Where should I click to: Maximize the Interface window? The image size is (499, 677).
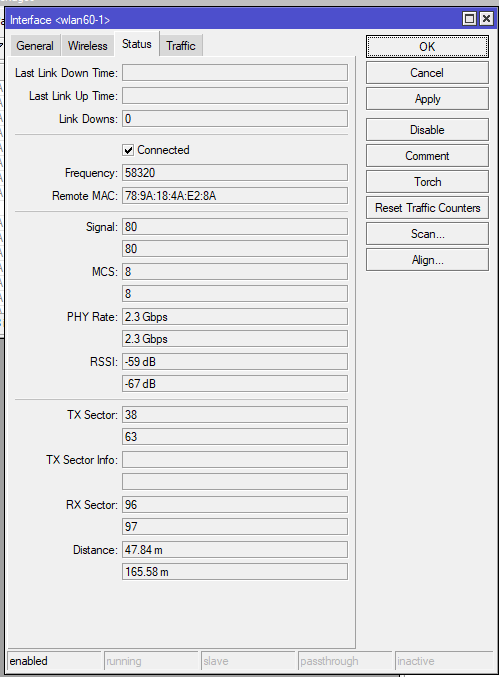[469, 19]
